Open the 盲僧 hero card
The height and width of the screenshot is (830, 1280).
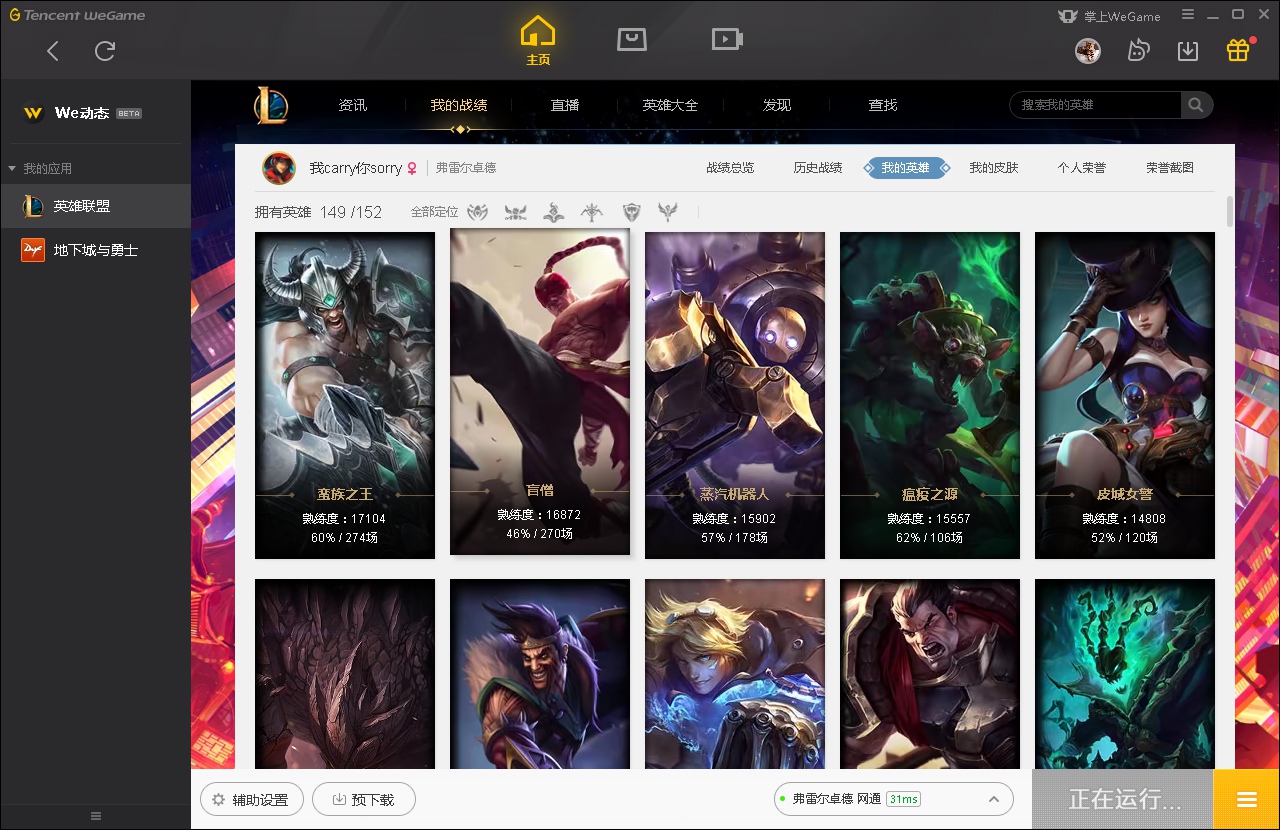(540, 391)
